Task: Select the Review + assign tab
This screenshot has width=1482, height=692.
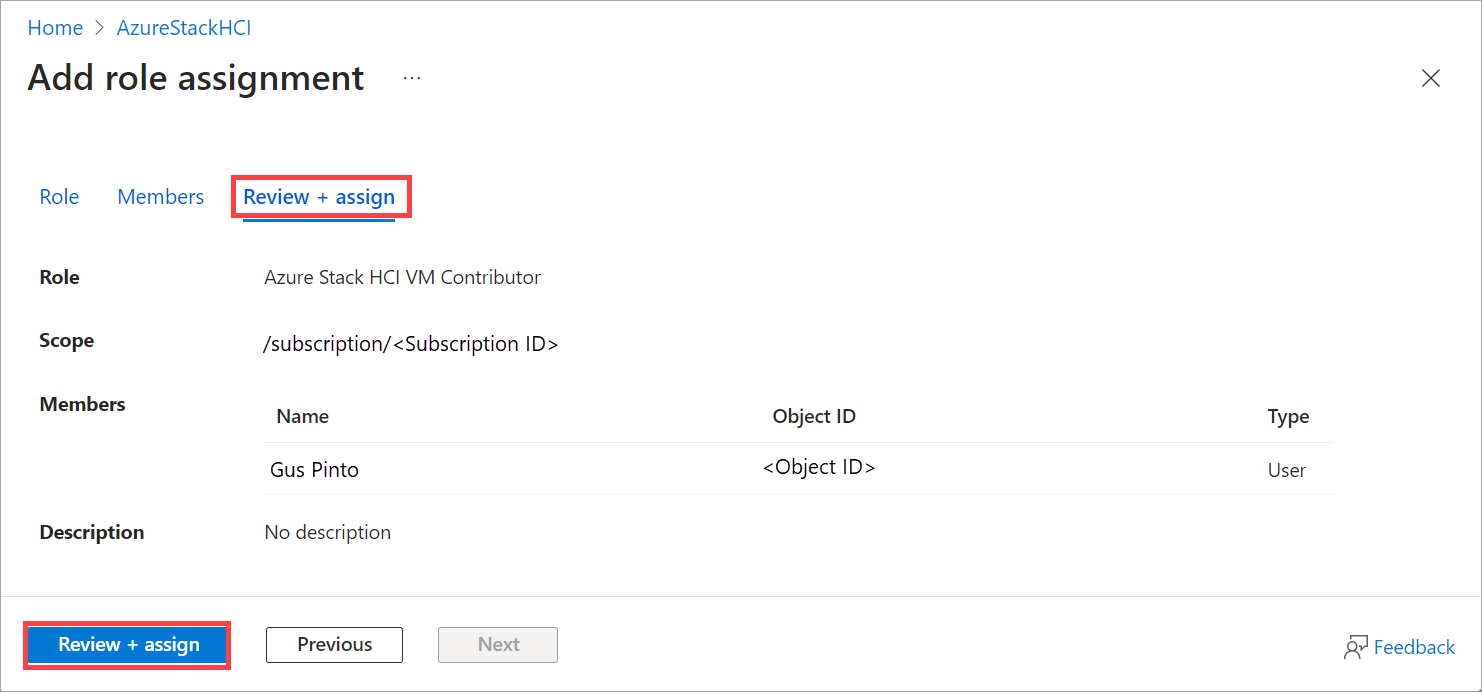Action: coord(319,197)
